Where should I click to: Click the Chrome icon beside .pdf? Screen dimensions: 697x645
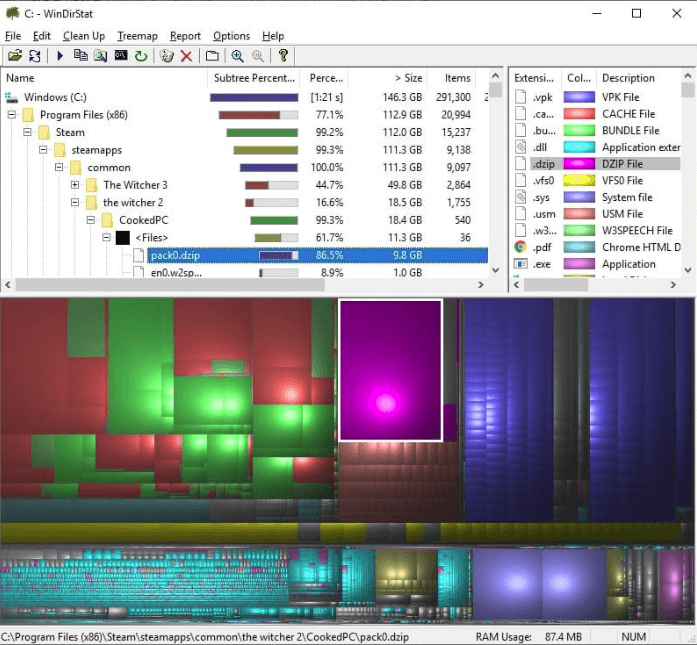[x=520, y=247]
